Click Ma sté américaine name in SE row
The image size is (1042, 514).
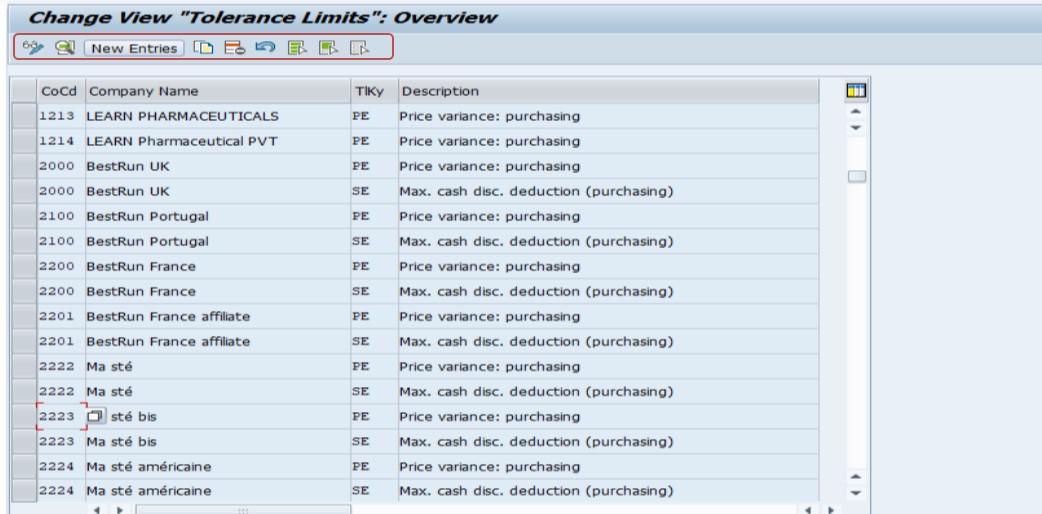(218, 491)
